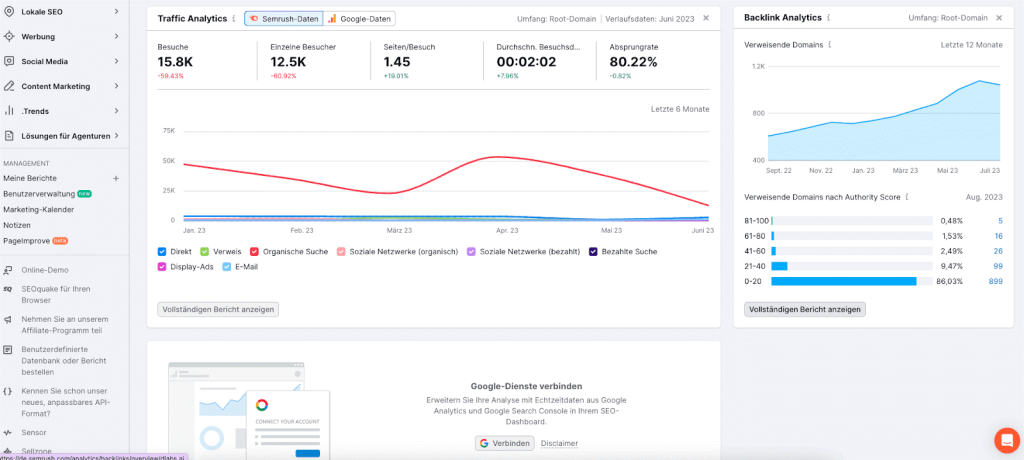Viewport: 1024px width, 460px height.
Task: Click the Benutzerdefinierte Datenbank icon
Action: [8, 350]
